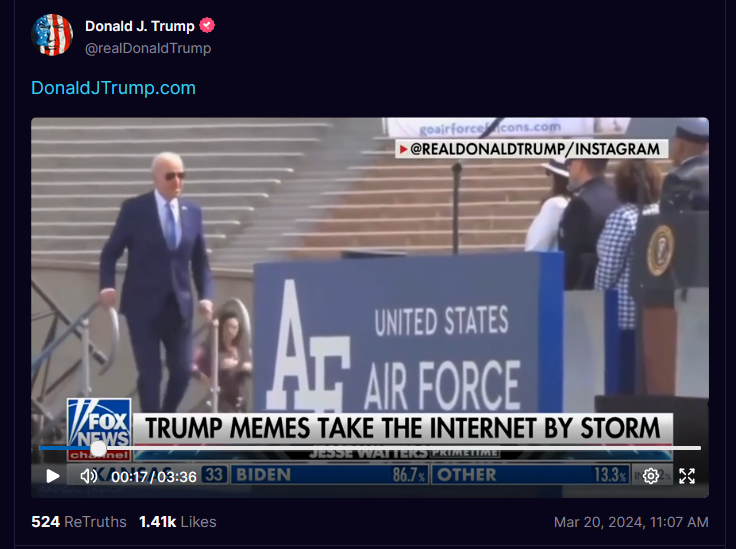Viewport: 736px width, 549px height.
Task: Click the Trump Memes headline banner in video
Action: click(402, 428)
